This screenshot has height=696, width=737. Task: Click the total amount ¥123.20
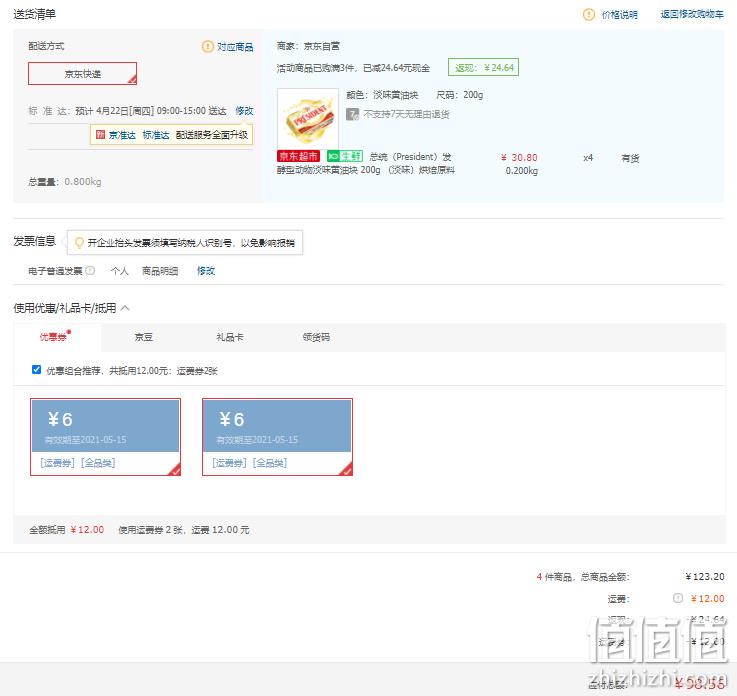705,577
